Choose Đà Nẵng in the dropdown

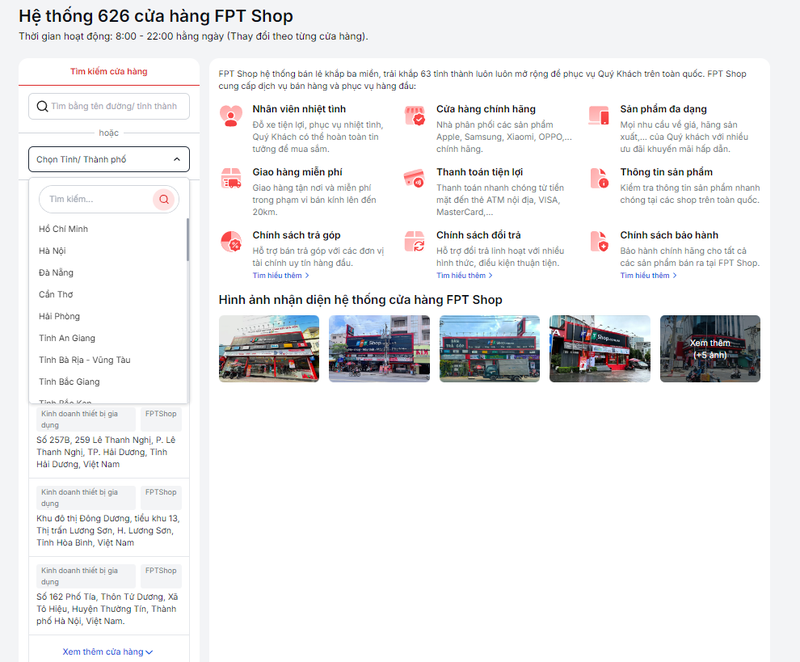108,273
